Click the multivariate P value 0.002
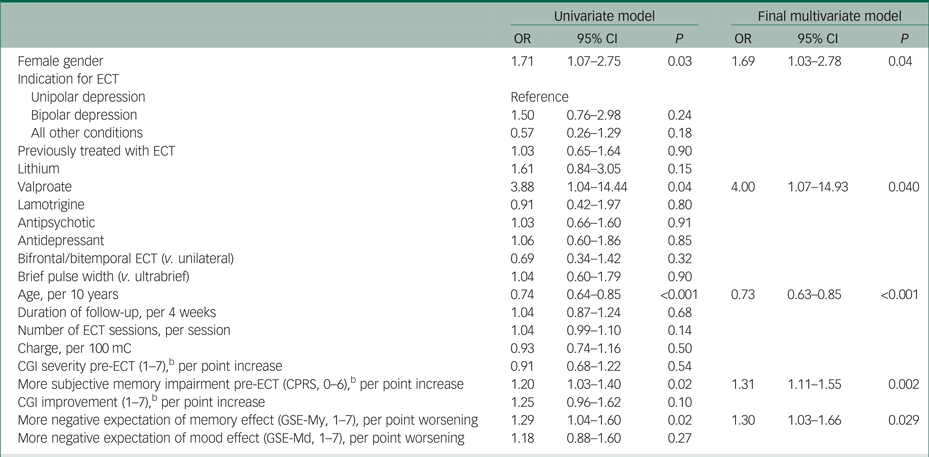 pyautogui.click(x=904, y=384)
